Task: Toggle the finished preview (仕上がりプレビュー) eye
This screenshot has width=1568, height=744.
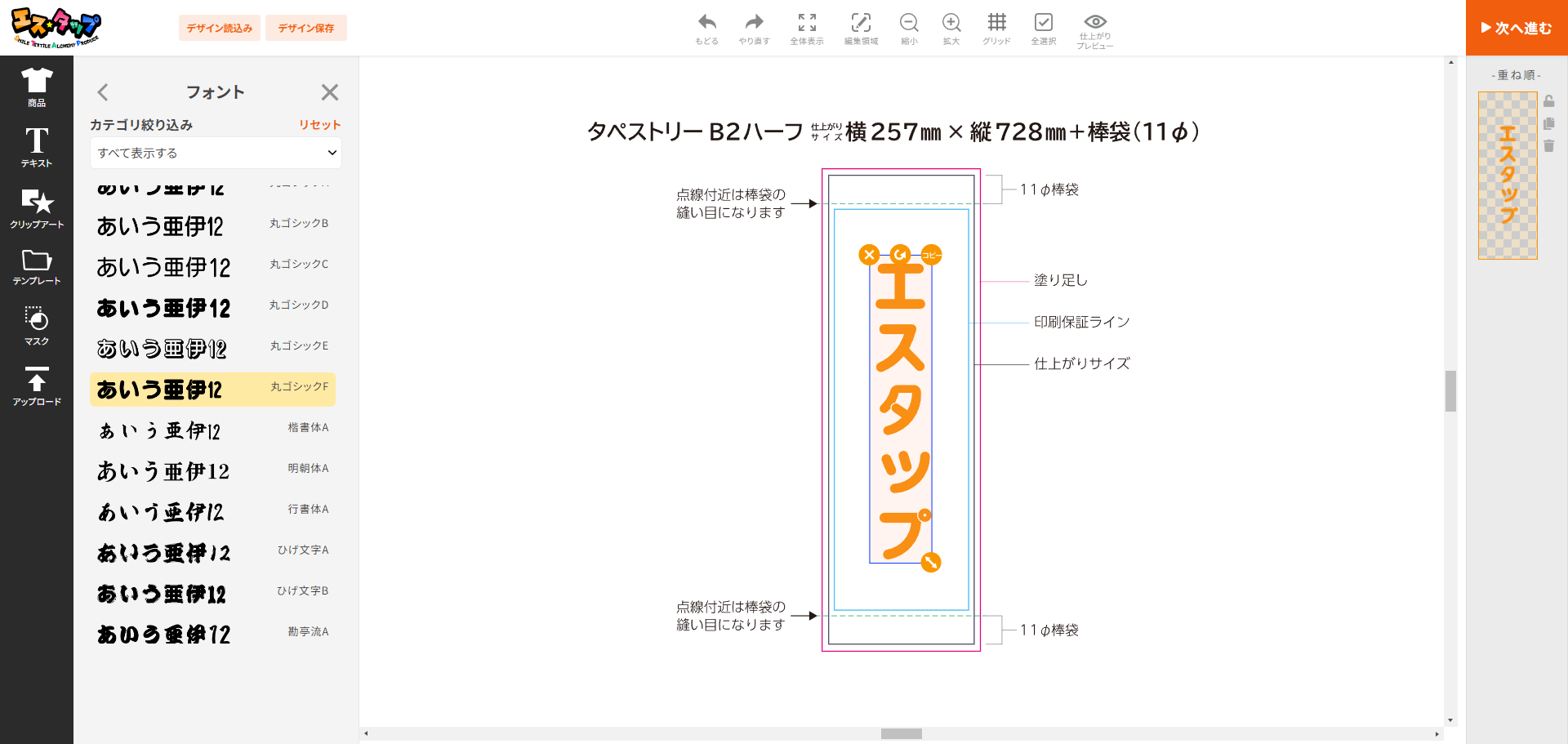Action: point(1095,22)
